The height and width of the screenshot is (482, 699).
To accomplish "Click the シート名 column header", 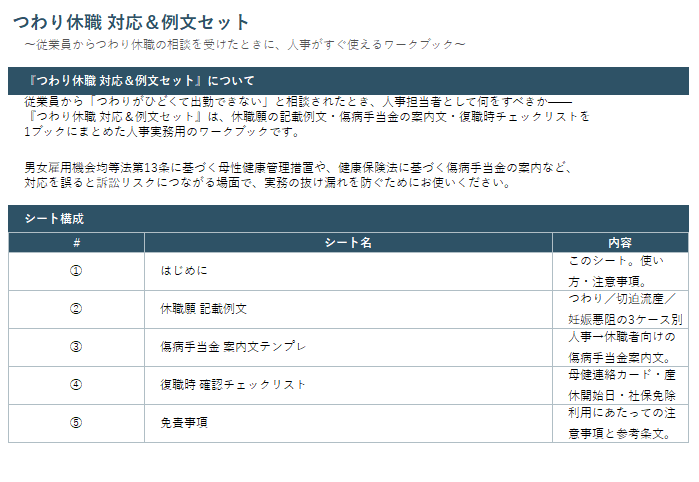I will pyautogui.click(x=348, y=243).
